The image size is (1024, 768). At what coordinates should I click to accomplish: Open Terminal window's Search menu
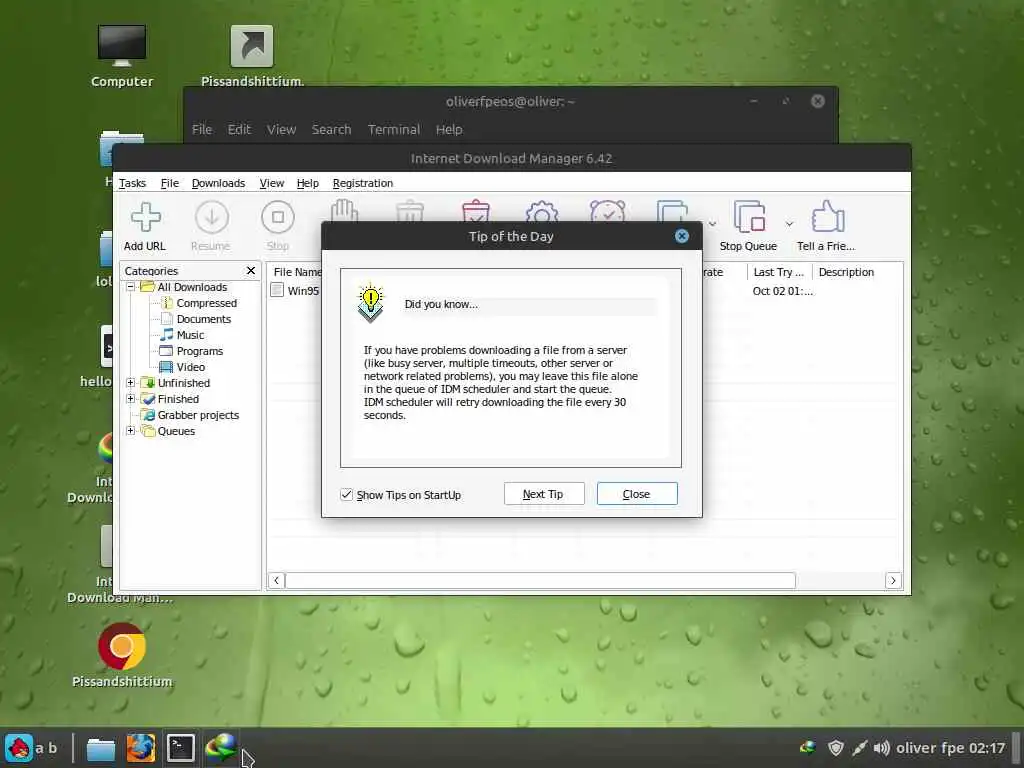tap(331, 129)
